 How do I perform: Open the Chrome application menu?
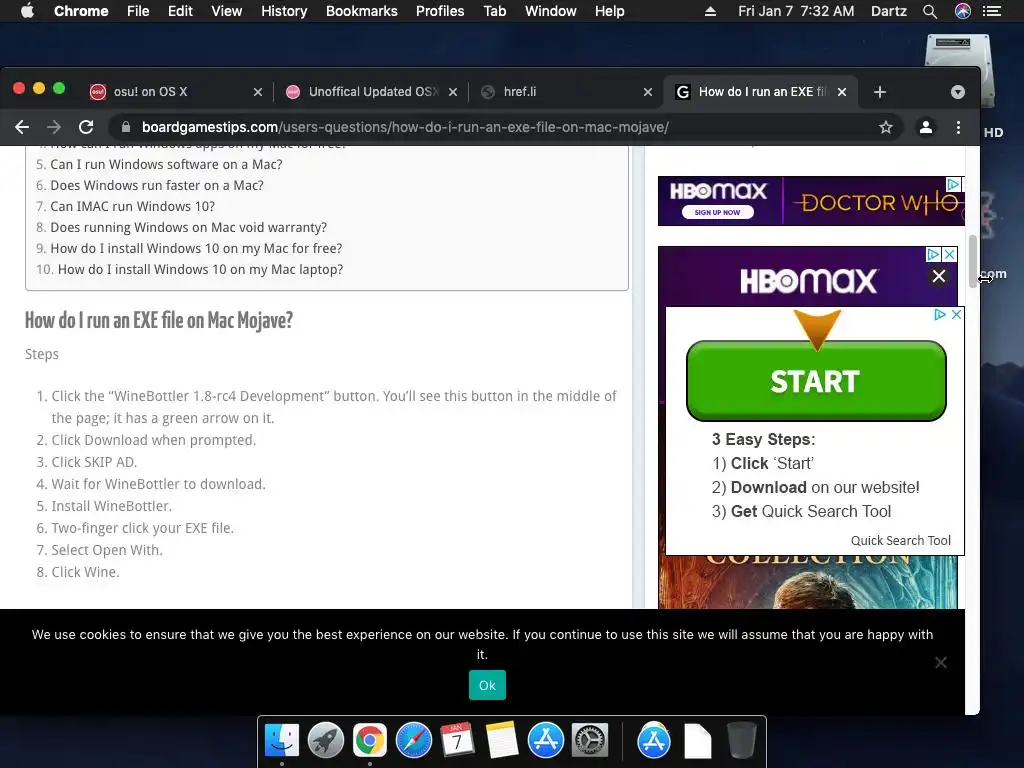(81, 11)
